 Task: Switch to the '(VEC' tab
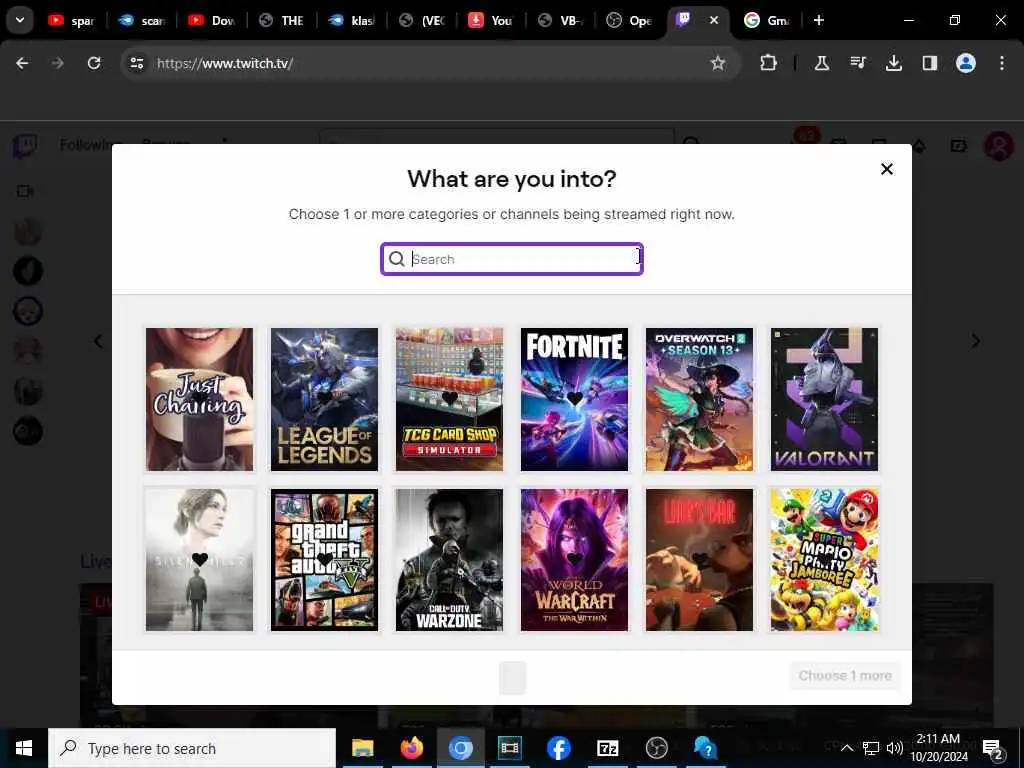(423, 21)
